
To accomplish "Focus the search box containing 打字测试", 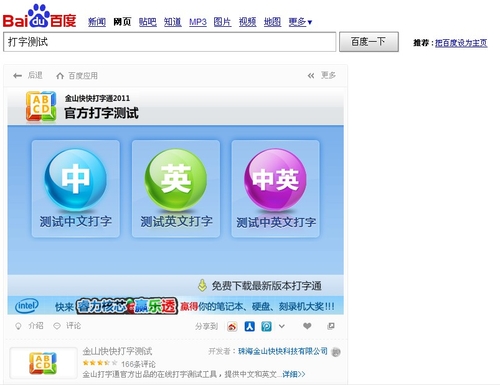I will pyautogui.click(x=169, y=42).
